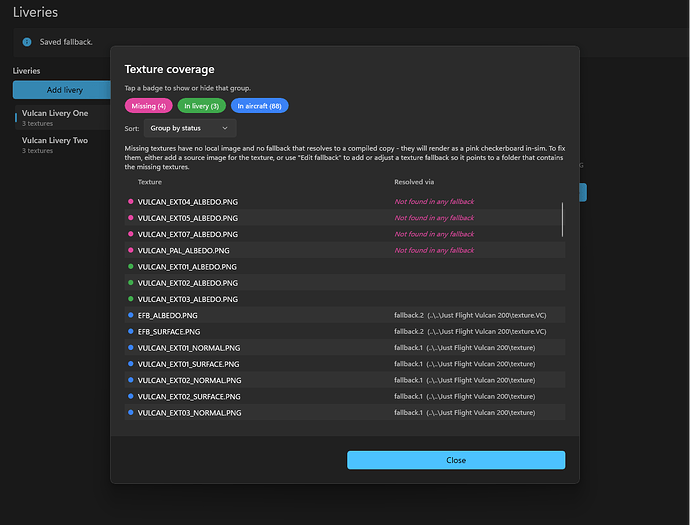Image resolution: width=690 pixels, height=525 pixels.
Task: Select the VULCAN_EXT02_SURFACE.PNG row
Action: point(345,397)
